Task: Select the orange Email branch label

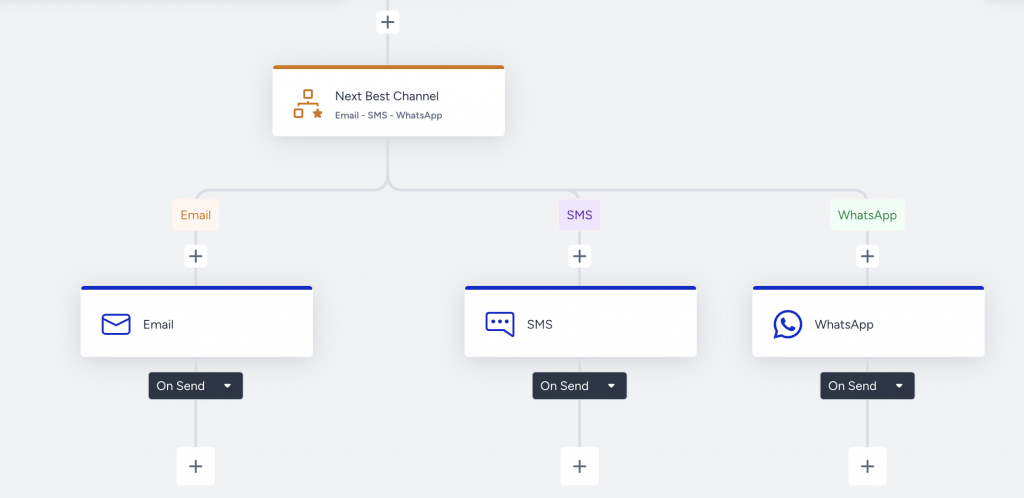Action: [196, 215]
